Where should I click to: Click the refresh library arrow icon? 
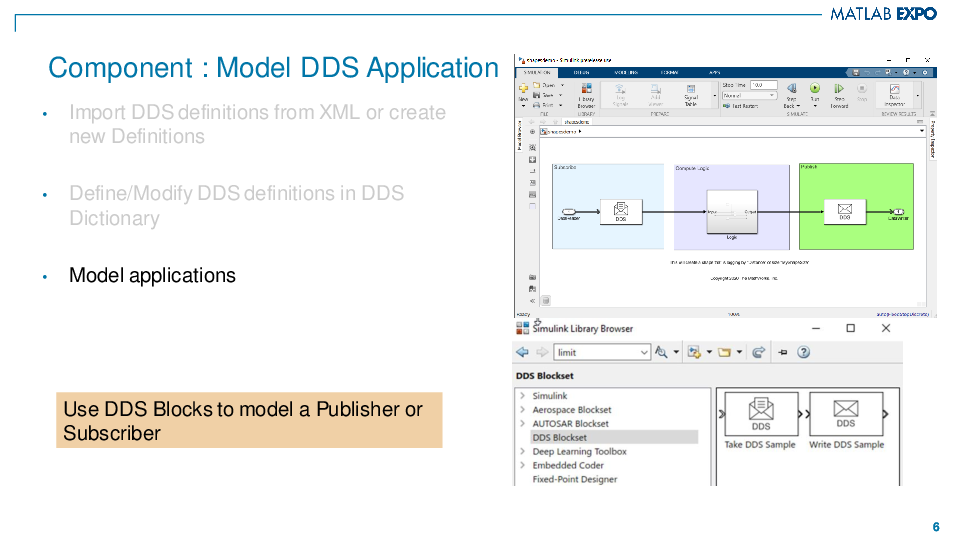(x=759, y=352)
